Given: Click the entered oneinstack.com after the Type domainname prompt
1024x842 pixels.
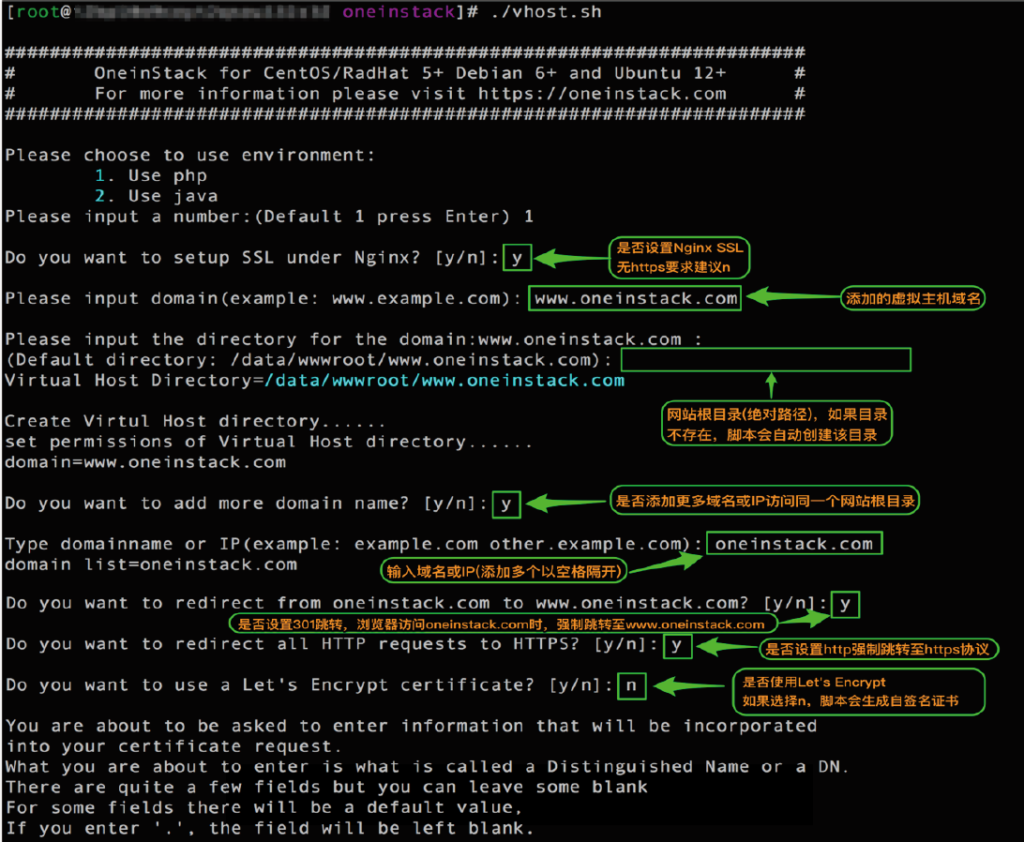Looking at the screenshot, I should tap(794, 543).
